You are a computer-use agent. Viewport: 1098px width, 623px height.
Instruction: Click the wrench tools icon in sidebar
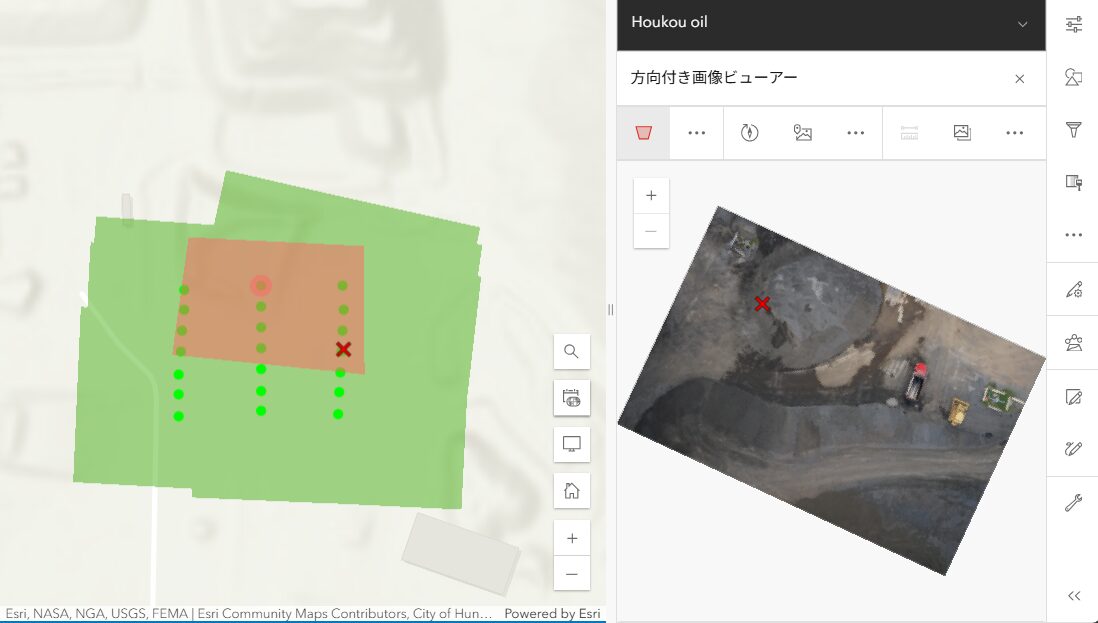click(1074, 503)
